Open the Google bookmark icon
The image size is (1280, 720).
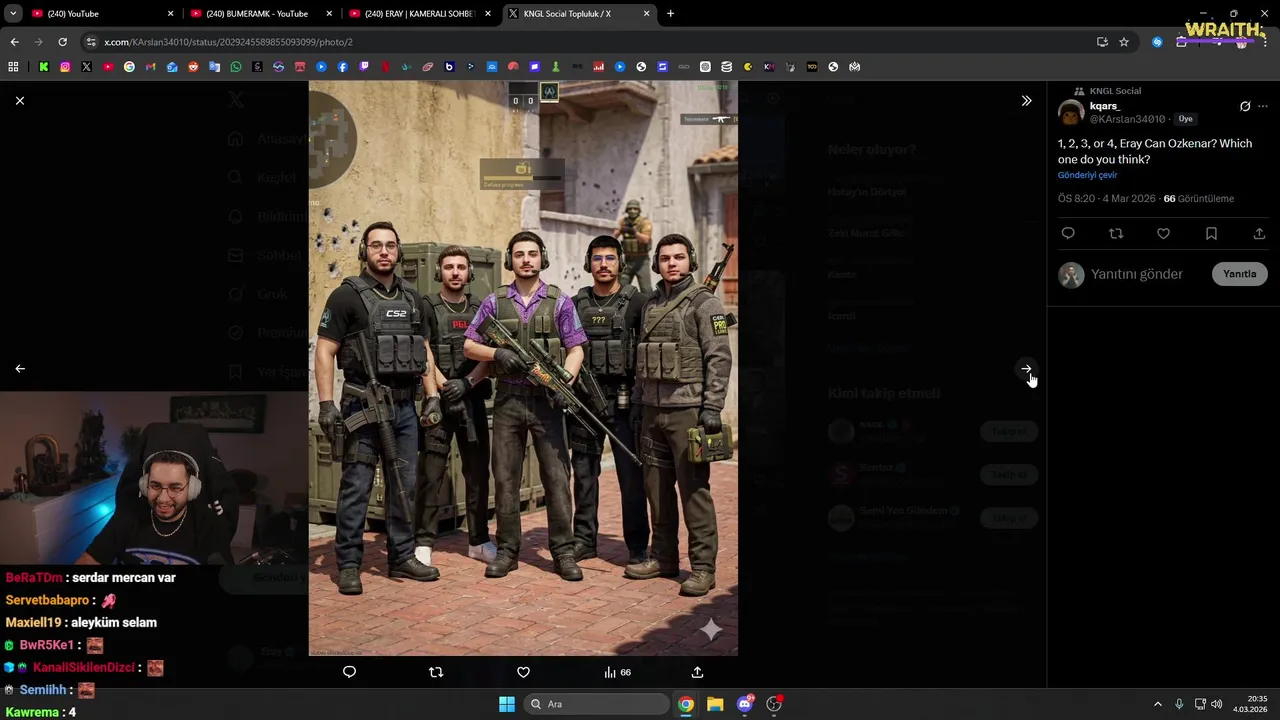[129, 67]
